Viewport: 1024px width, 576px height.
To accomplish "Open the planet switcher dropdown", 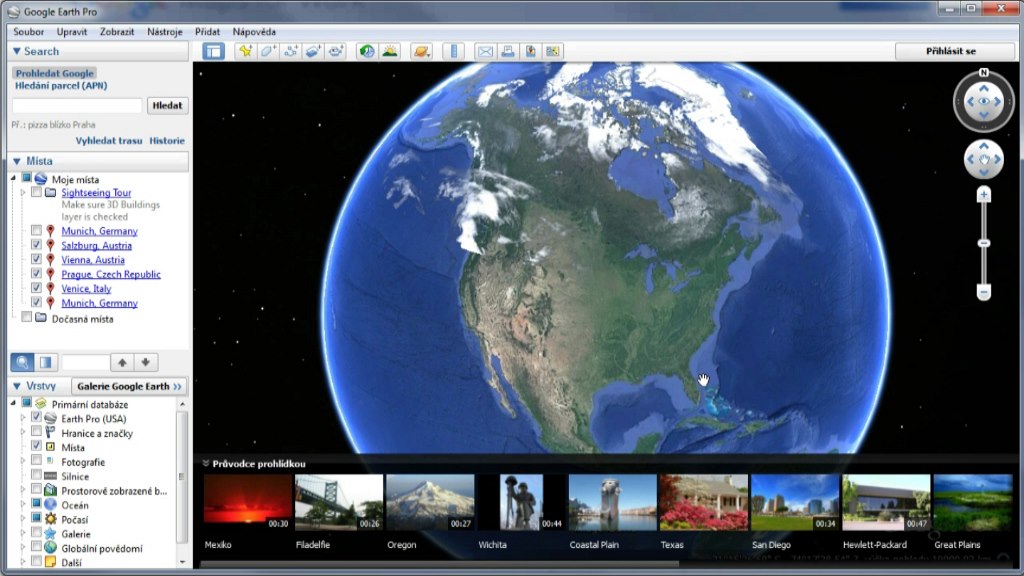I will (422, 51).
